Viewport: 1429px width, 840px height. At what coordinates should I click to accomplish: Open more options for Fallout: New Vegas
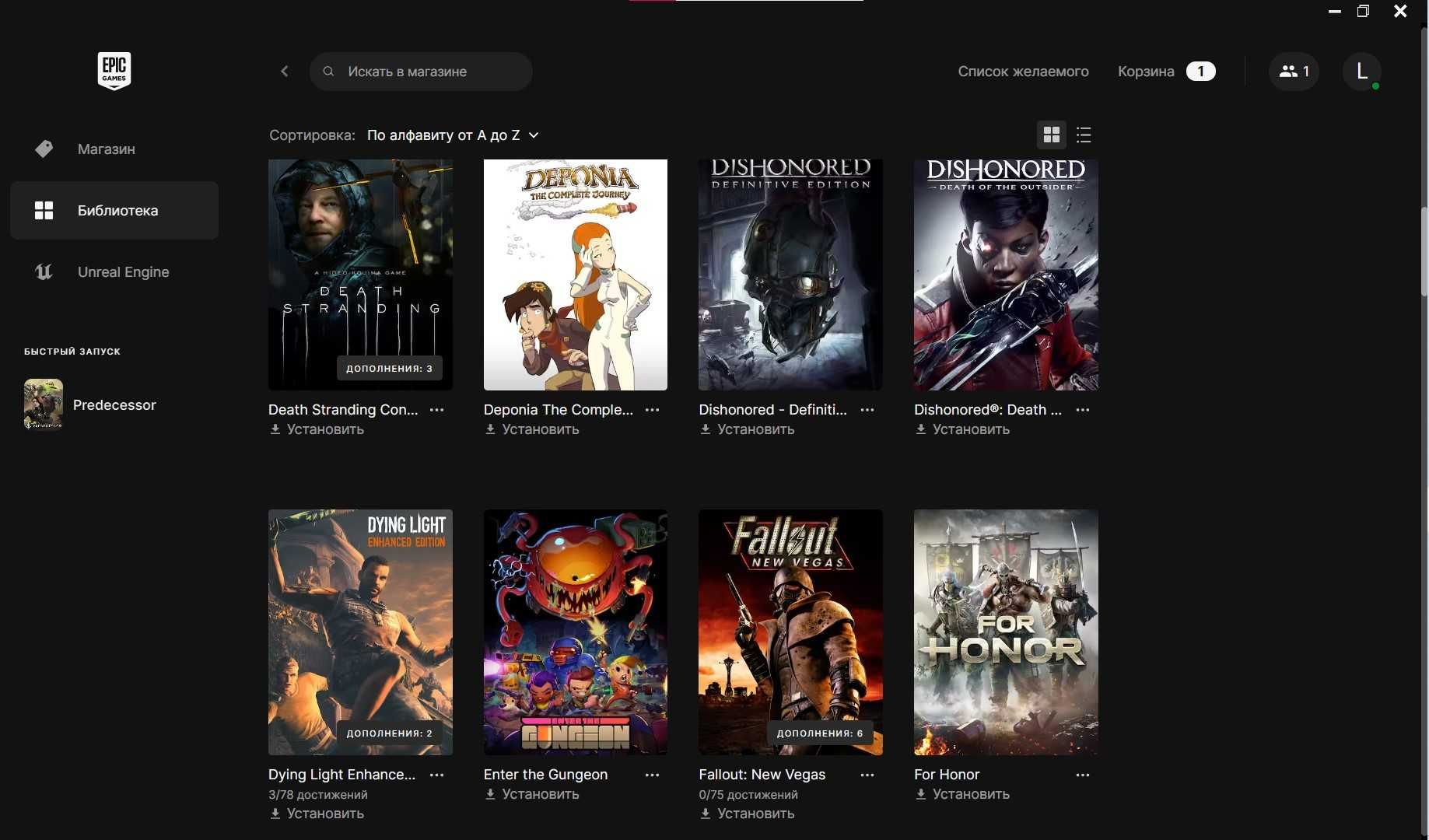[867, 775]
